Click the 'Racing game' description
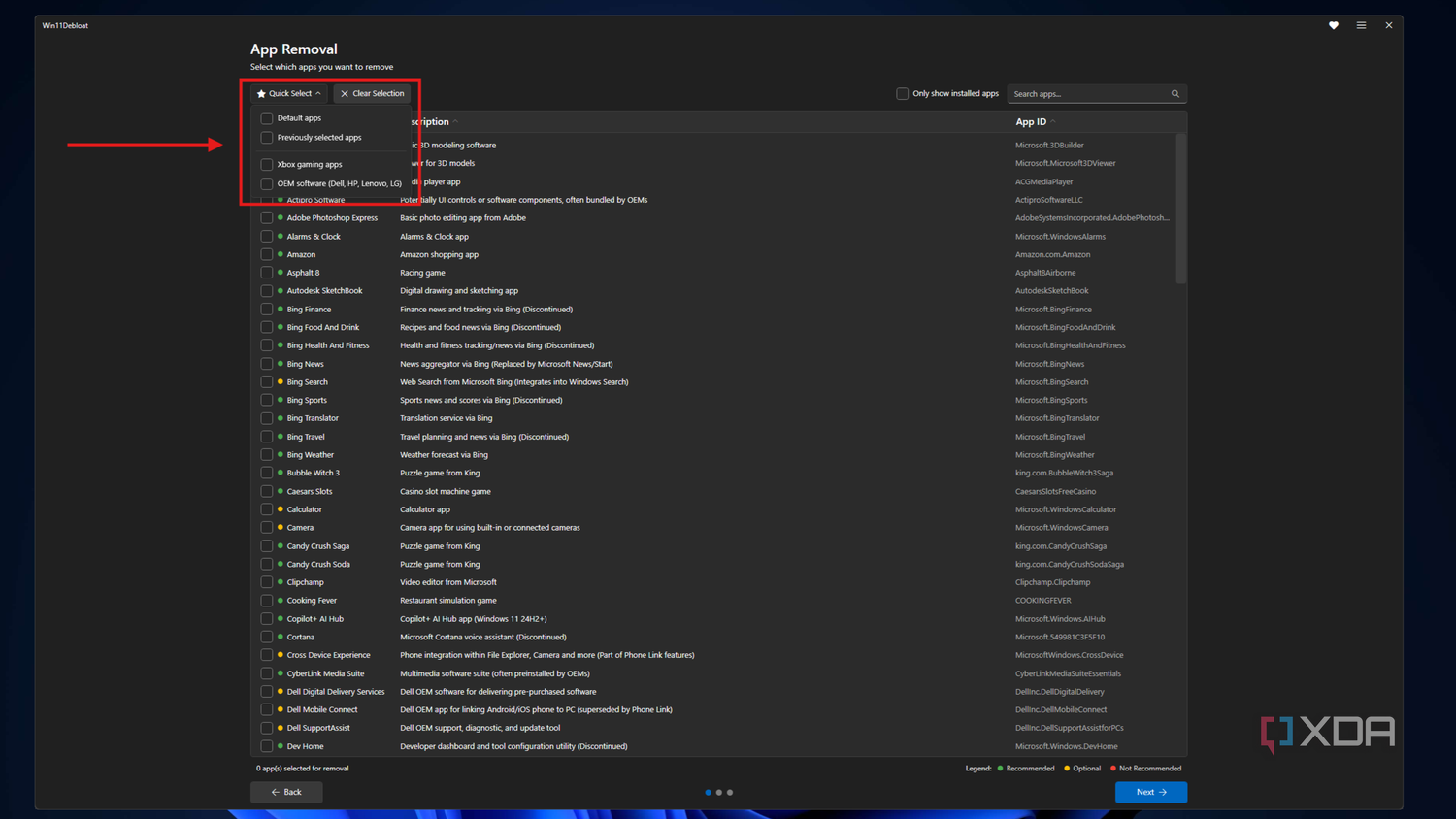This screenshot has width=1456, height=819. tap(422, 273)
